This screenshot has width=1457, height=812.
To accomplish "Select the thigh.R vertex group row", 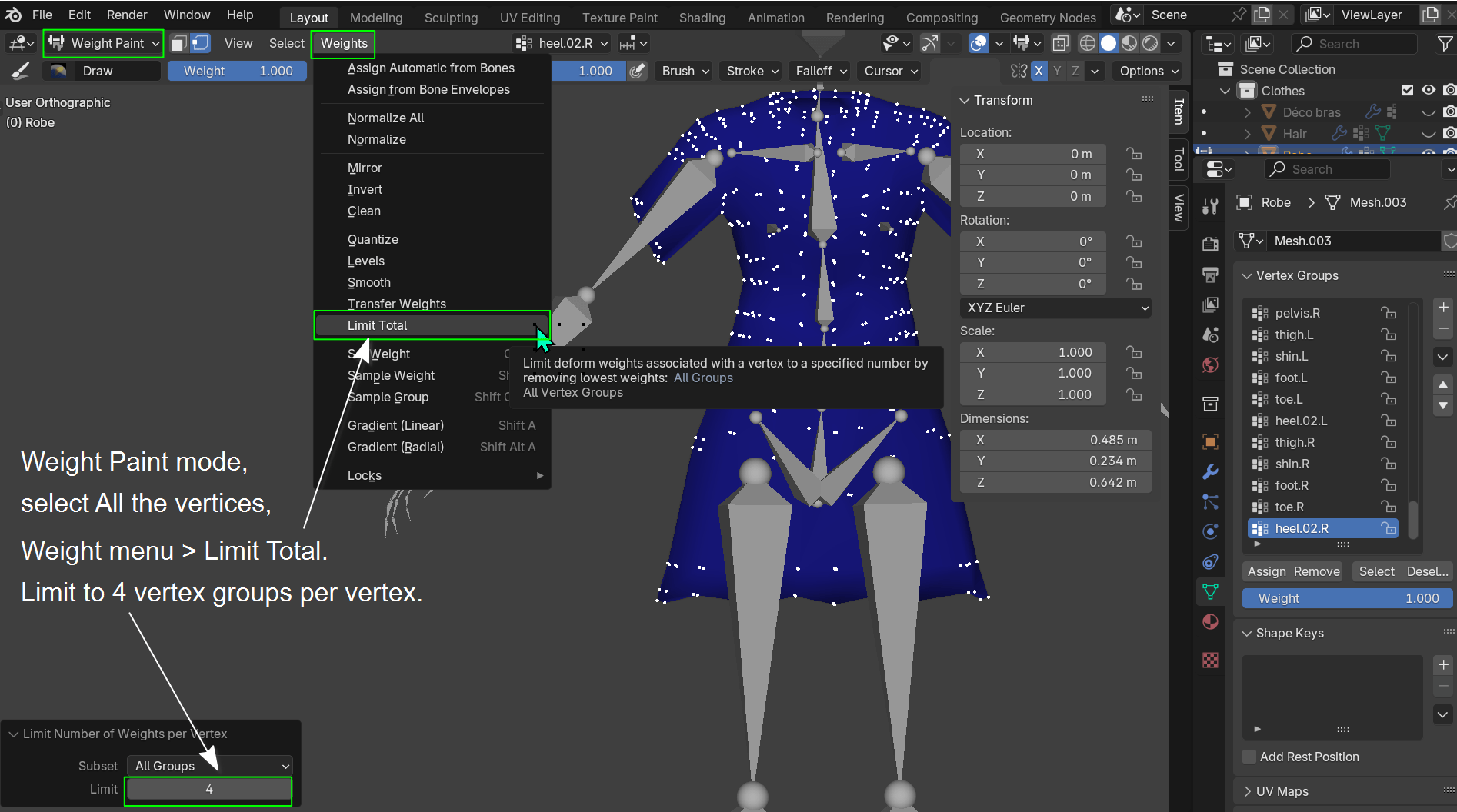I will [1322, 442].
